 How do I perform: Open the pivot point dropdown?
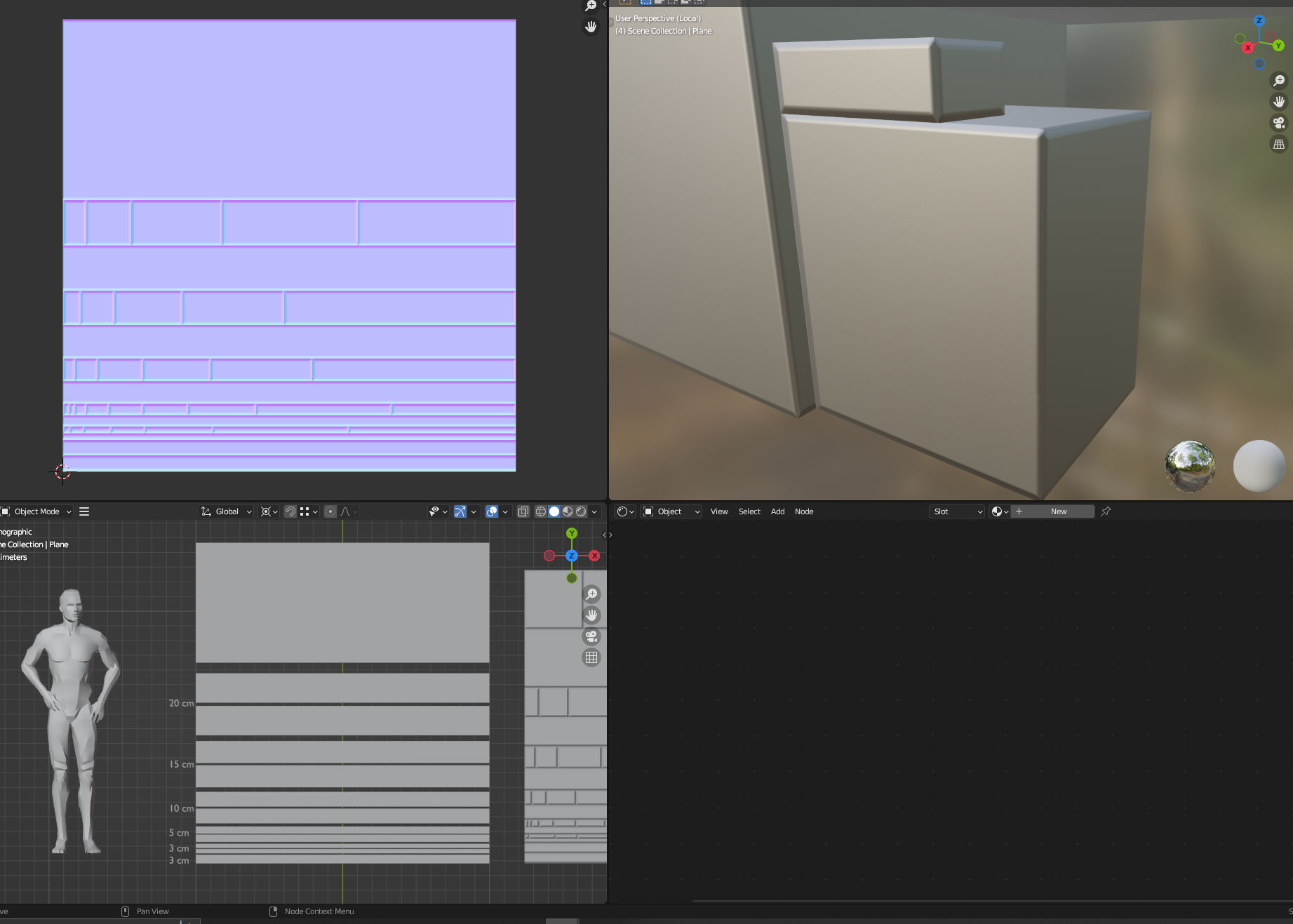pos(269,511)
